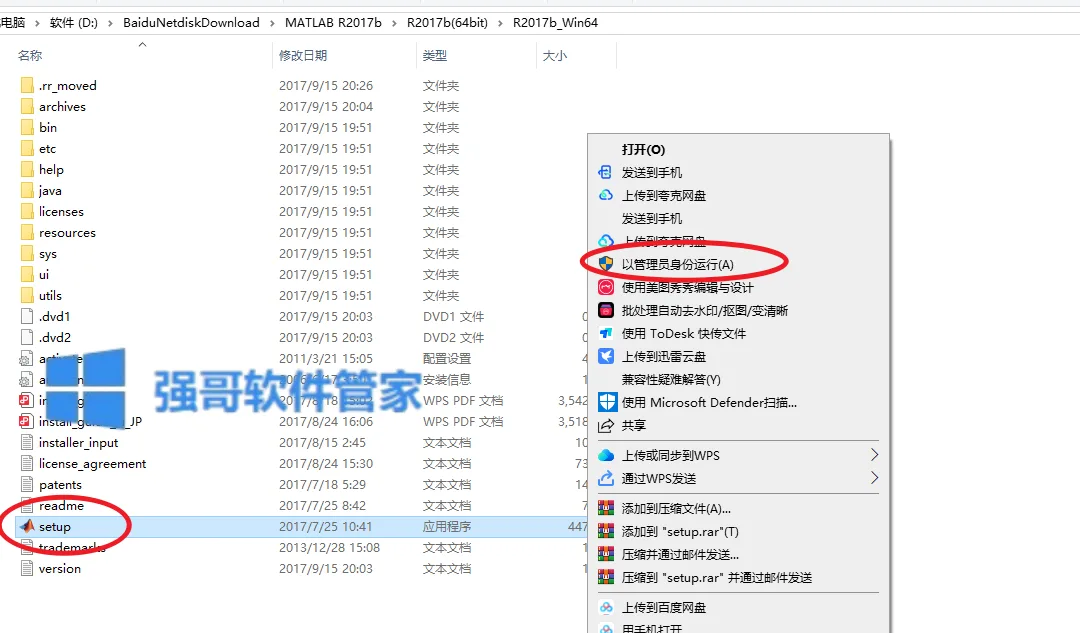Choose 兼容性疑难解答(Y) in the context menu
This screenshot has width=1080, height=633.
pos(671,380)
